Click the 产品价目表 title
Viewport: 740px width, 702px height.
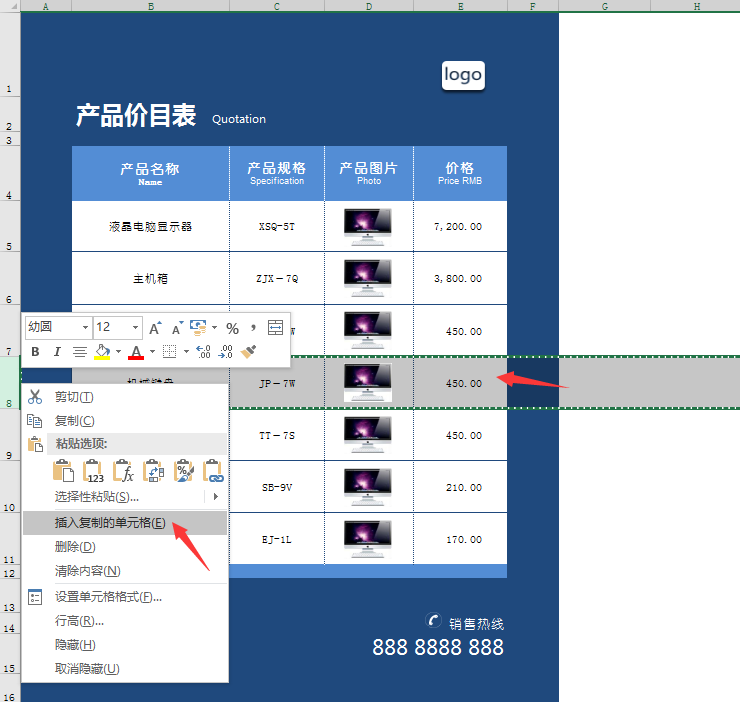click(136, 115)
